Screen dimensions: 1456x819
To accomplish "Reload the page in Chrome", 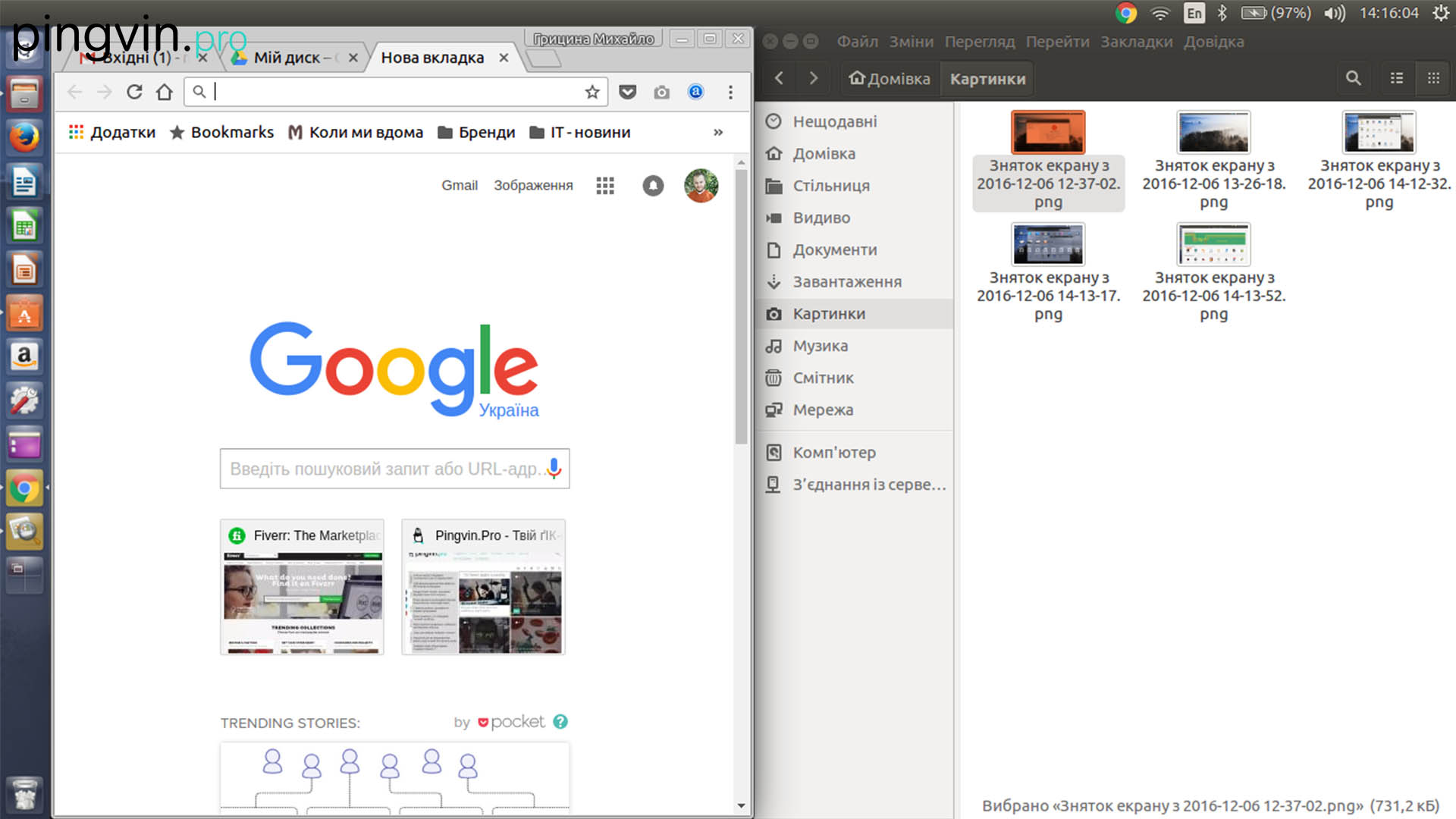I will point(134,92).
